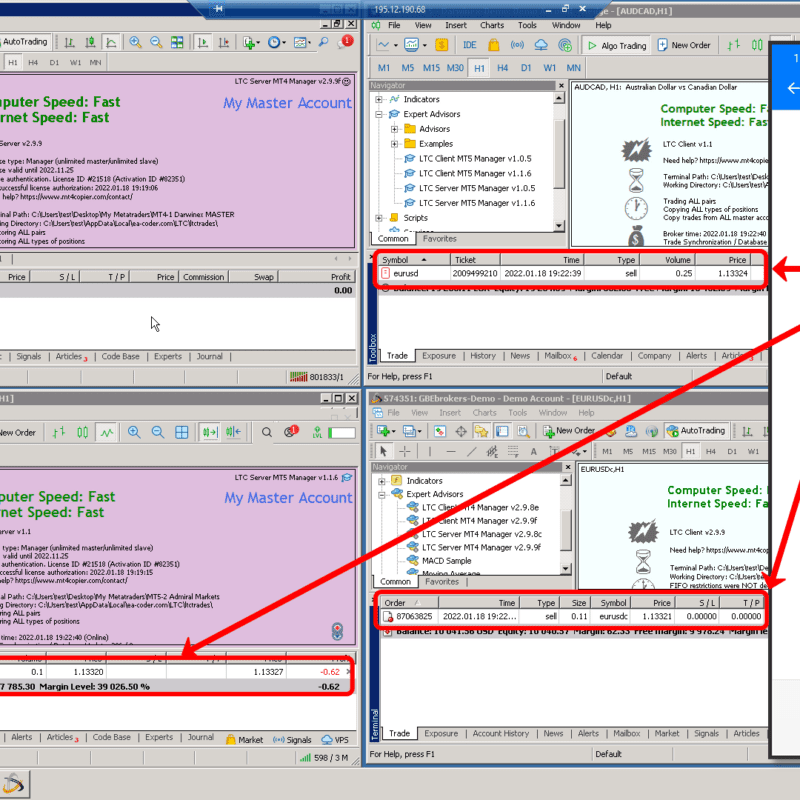Click Signals broadcast icon in AUDCAD MT5 toolbar
800x800 pixels.
pos(517,45)
